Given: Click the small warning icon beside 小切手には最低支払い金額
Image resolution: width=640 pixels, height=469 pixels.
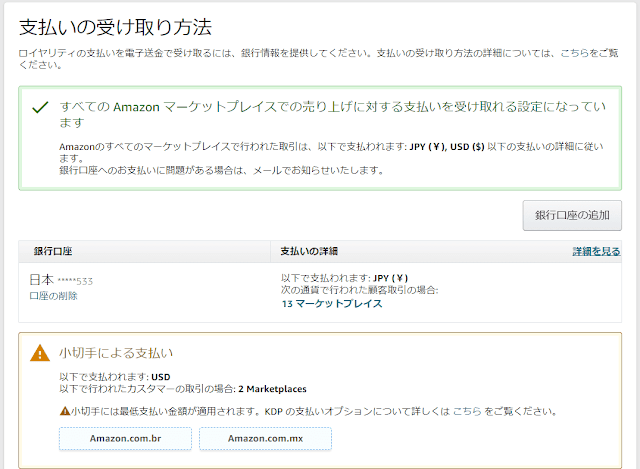Looking at the screenshot, I should (x=64, y=411).
